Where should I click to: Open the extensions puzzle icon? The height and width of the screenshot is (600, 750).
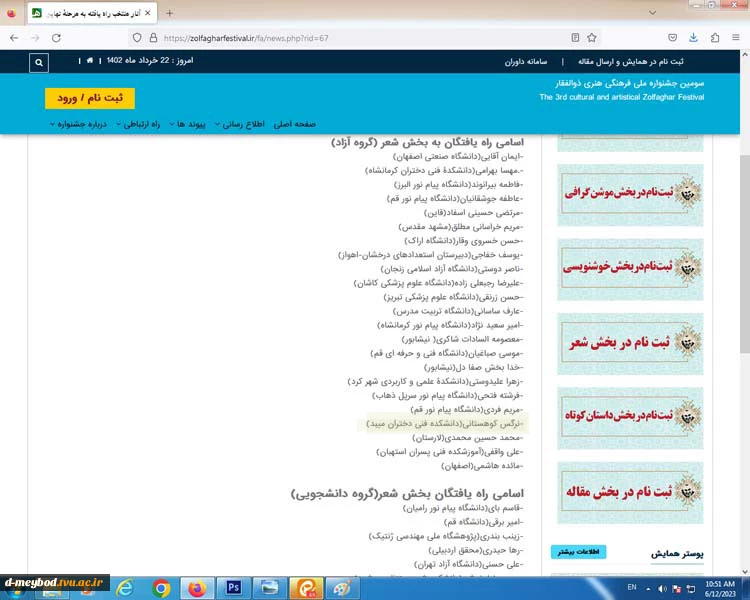pyautogui.click(x=715, y=38)
